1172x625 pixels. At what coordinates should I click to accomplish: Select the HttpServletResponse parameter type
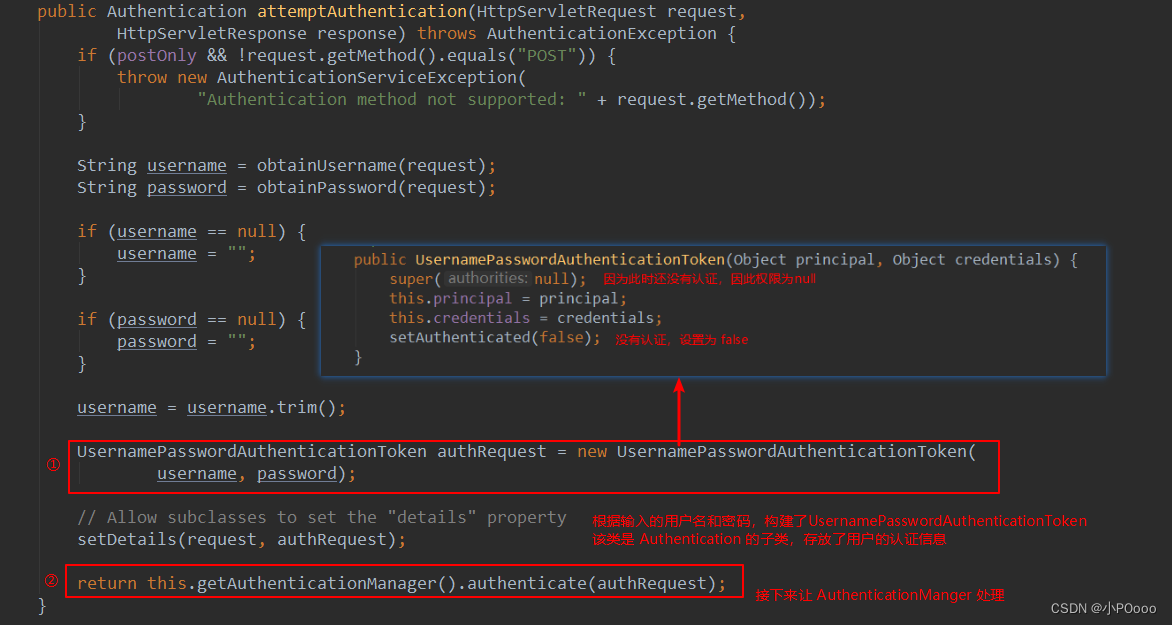(x=212, y=34)
